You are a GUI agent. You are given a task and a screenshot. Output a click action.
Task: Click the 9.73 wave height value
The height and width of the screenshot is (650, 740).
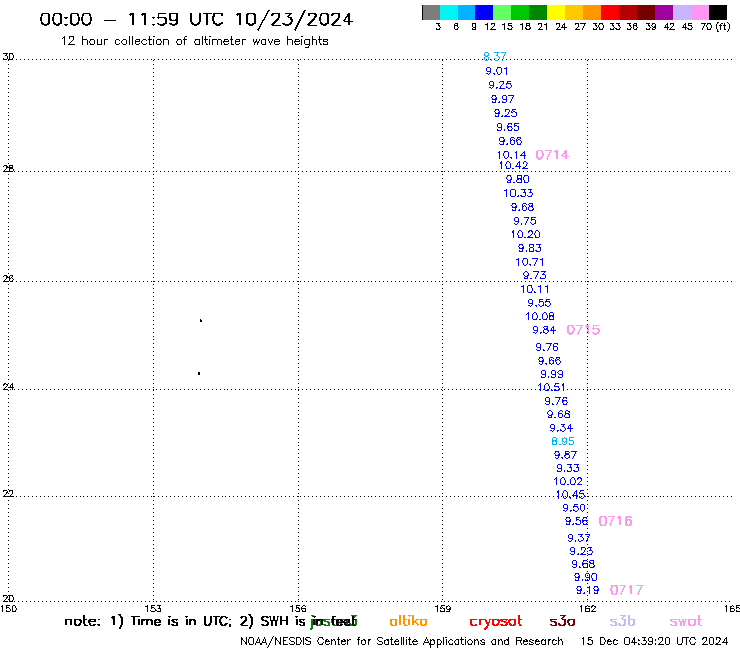point(534,275)
